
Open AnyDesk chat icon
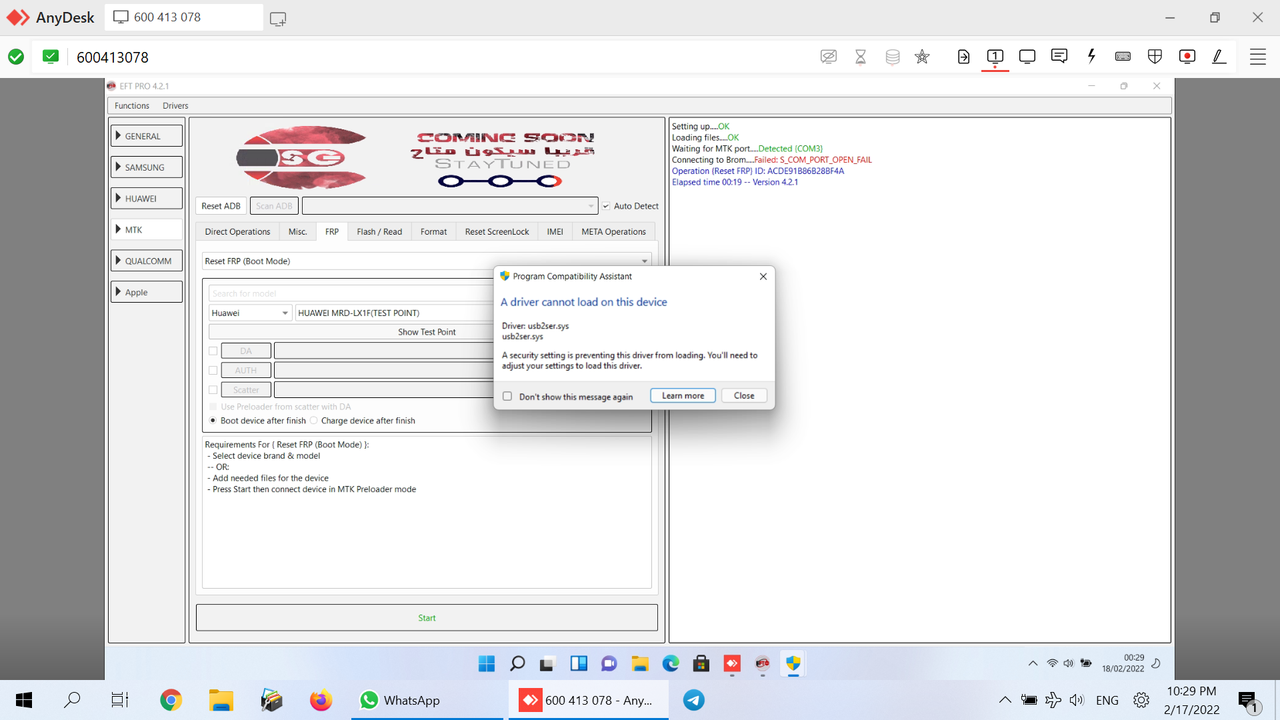click(1059, 57)
